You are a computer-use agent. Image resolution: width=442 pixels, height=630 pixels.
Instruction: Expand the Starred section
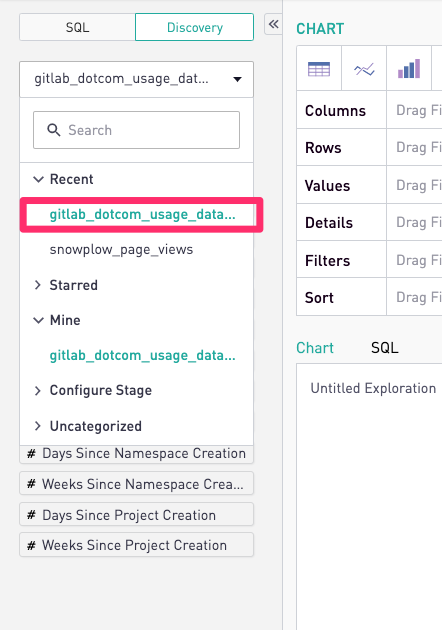point(38,285)
